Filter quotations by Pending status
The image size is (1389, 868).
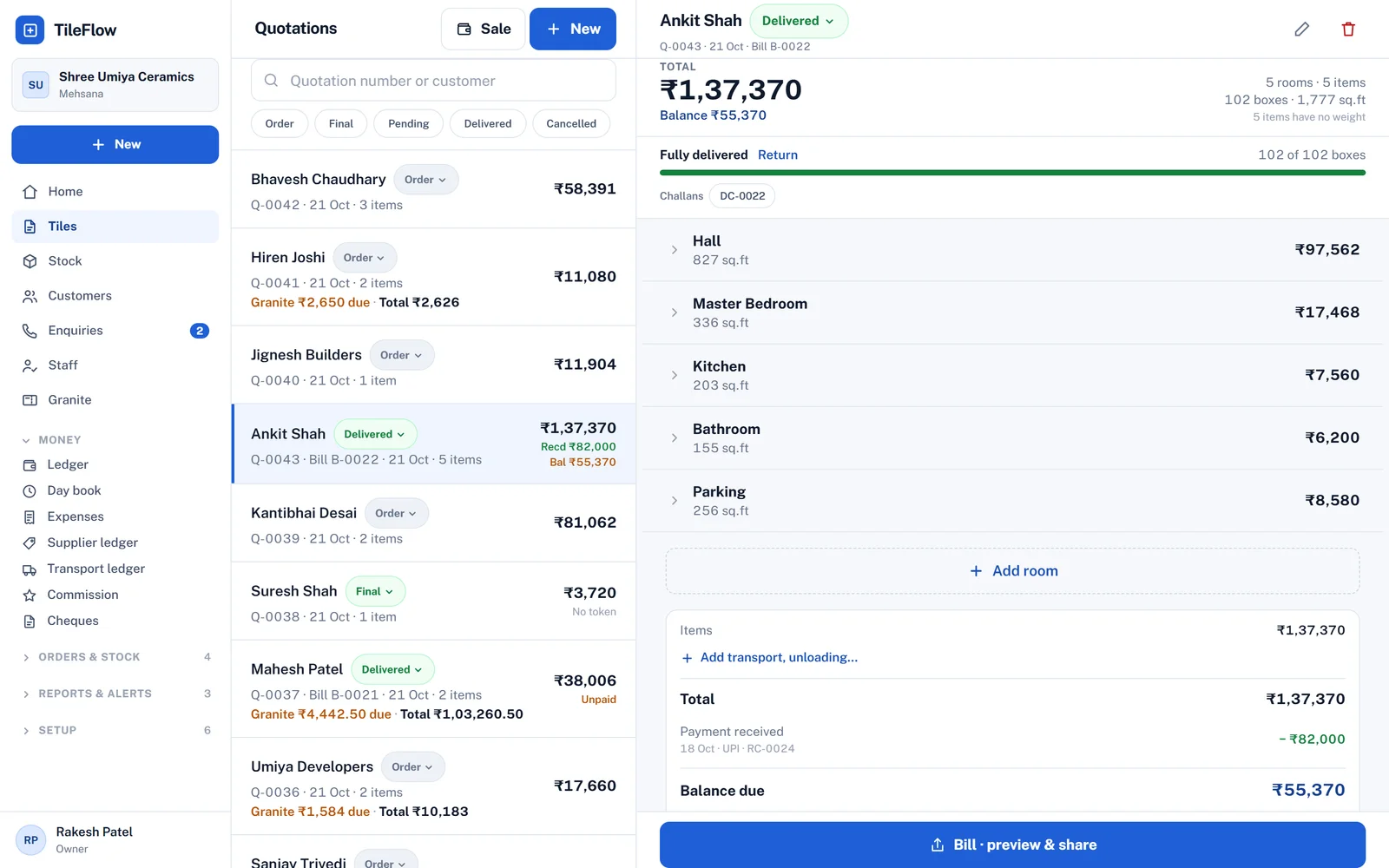coord(409,124)
